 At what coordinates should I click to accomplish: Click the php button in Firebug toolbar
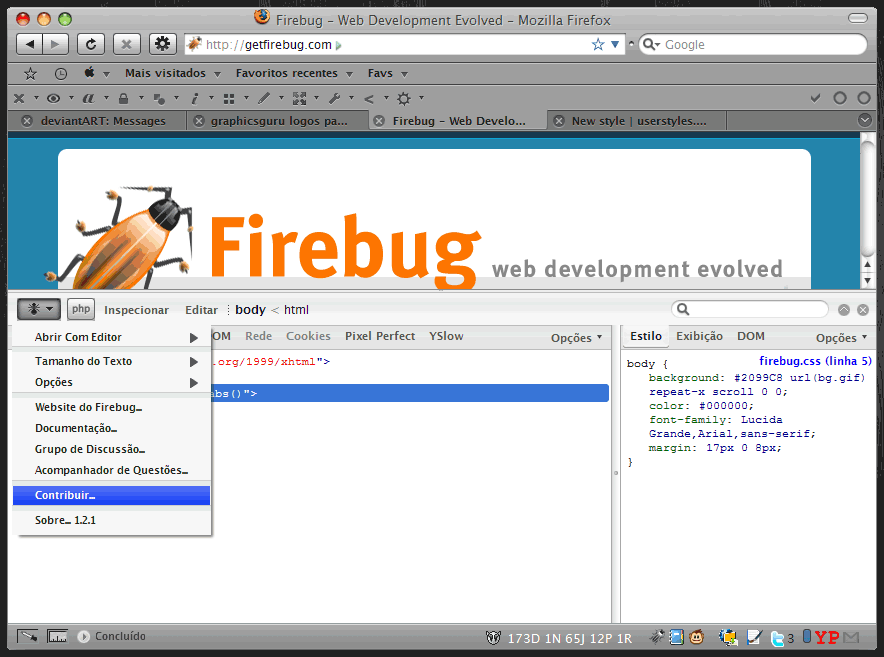click(81, 309)
